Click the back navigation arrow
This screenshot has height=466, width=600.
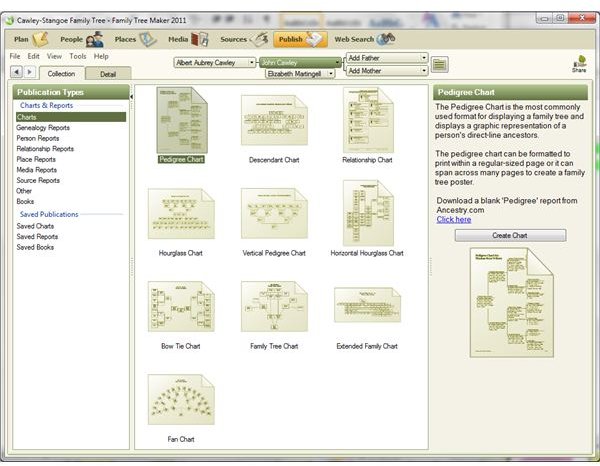coord(16,72)
